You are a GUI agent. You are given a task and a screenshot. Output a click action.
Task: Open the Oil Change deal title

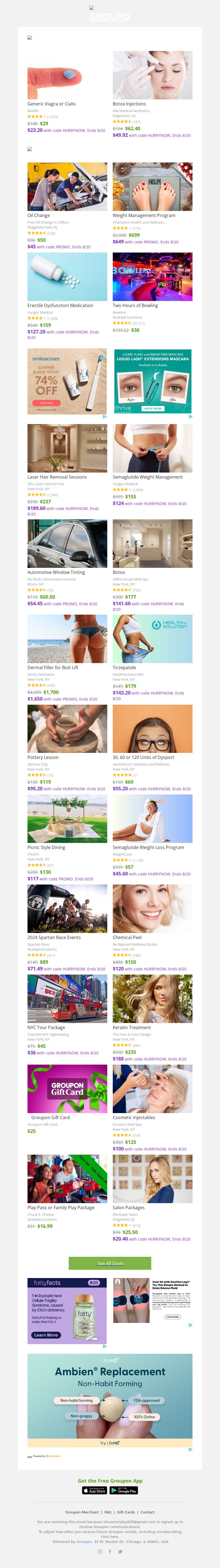[38, 215]
